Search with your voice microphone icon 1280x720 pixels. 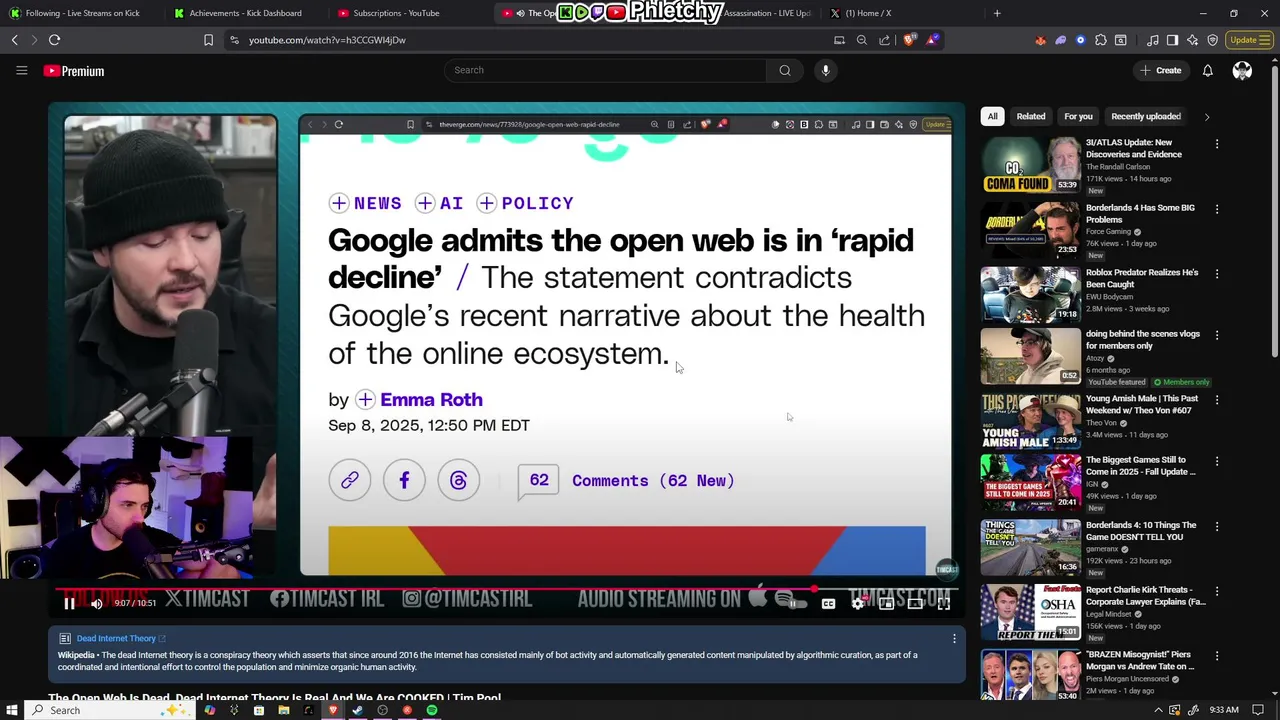(825, 70)
